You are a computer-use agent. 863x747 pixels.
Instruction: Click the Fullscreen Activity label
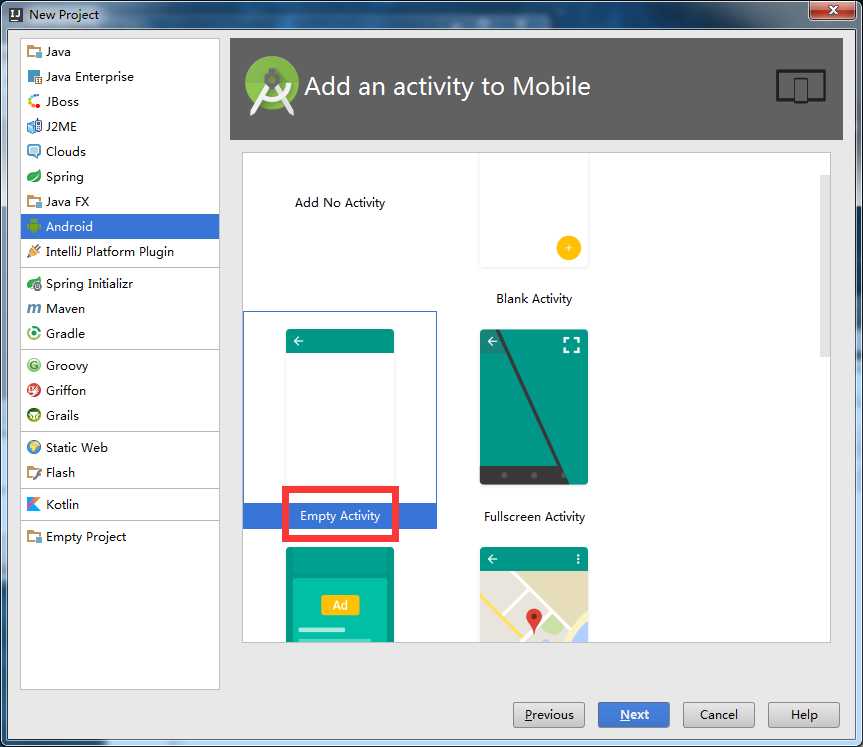click(534, 517)
